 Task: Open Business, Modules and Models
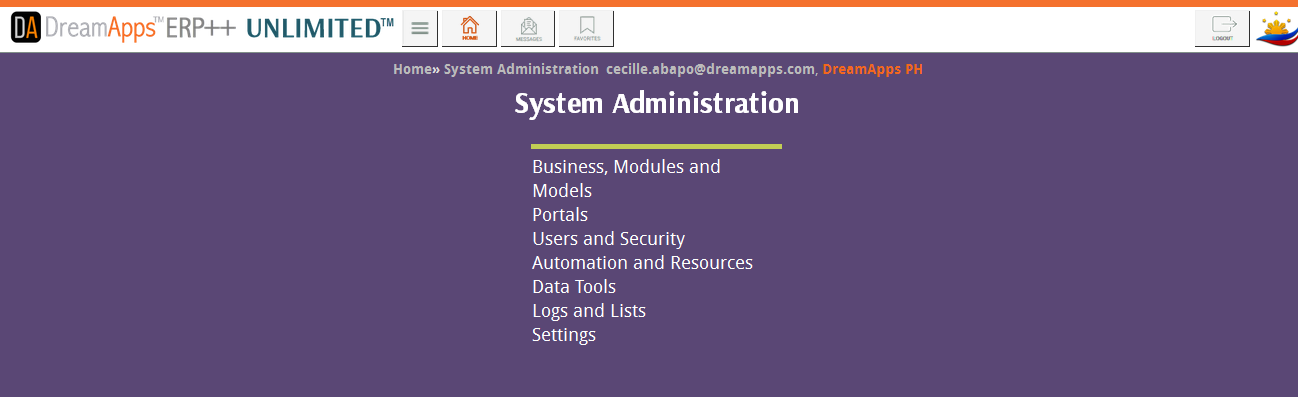pos(626,178)
